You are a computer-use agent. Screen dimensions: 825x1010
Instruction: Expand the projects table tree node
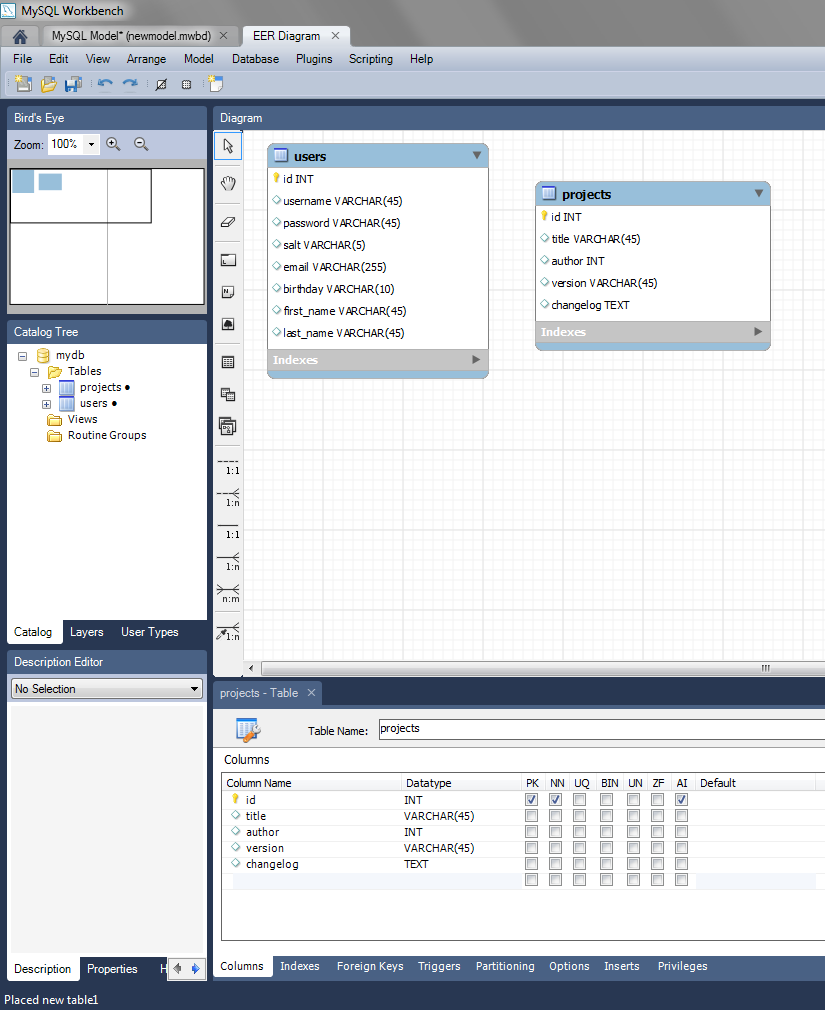[46, 388]
